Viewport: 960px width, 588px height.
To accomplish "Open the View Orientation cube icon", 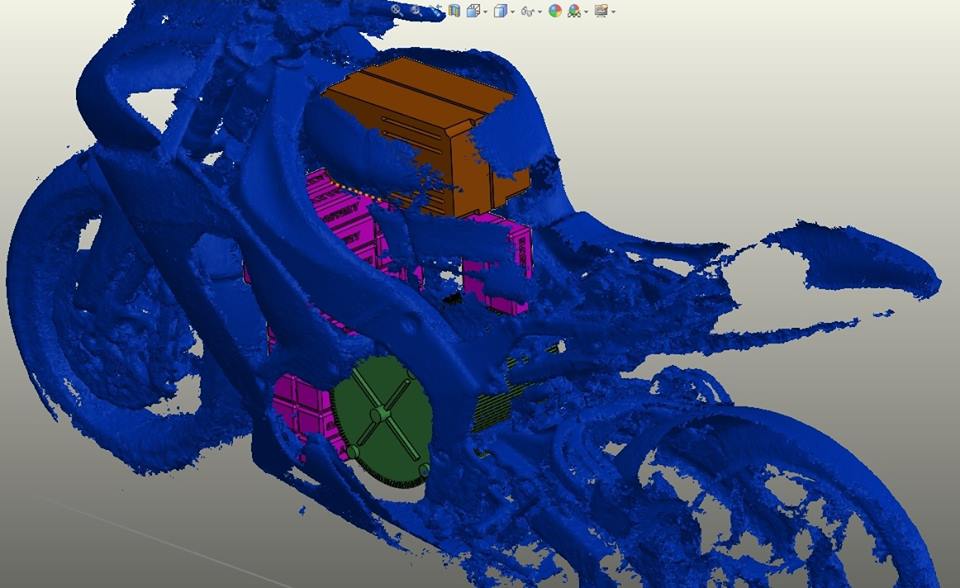I will tap(473, 11).
